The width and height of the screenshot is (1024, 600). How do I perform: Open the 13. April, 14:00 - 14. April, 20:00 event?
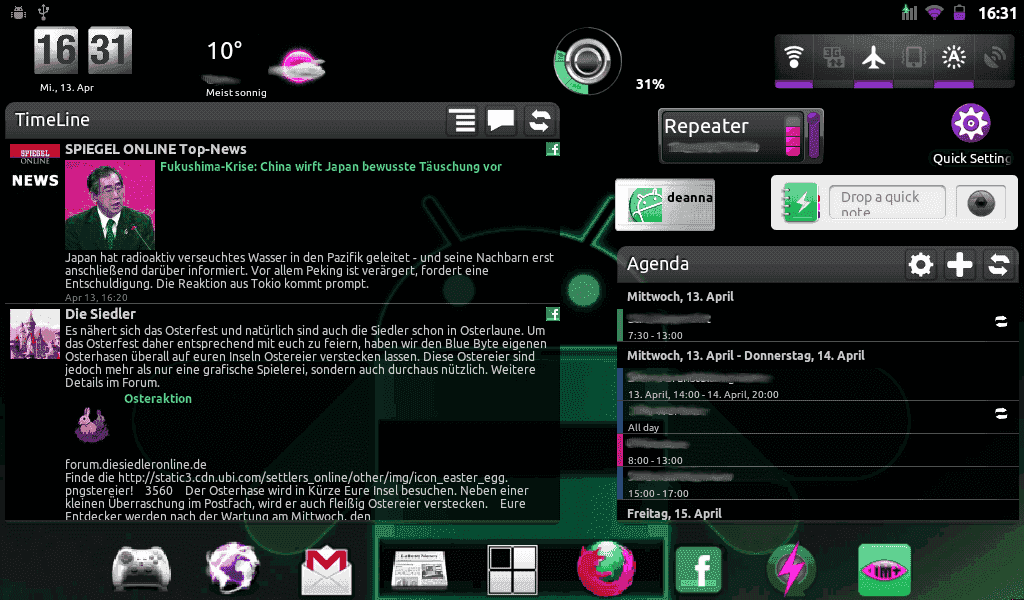click(x=818, y=385)
